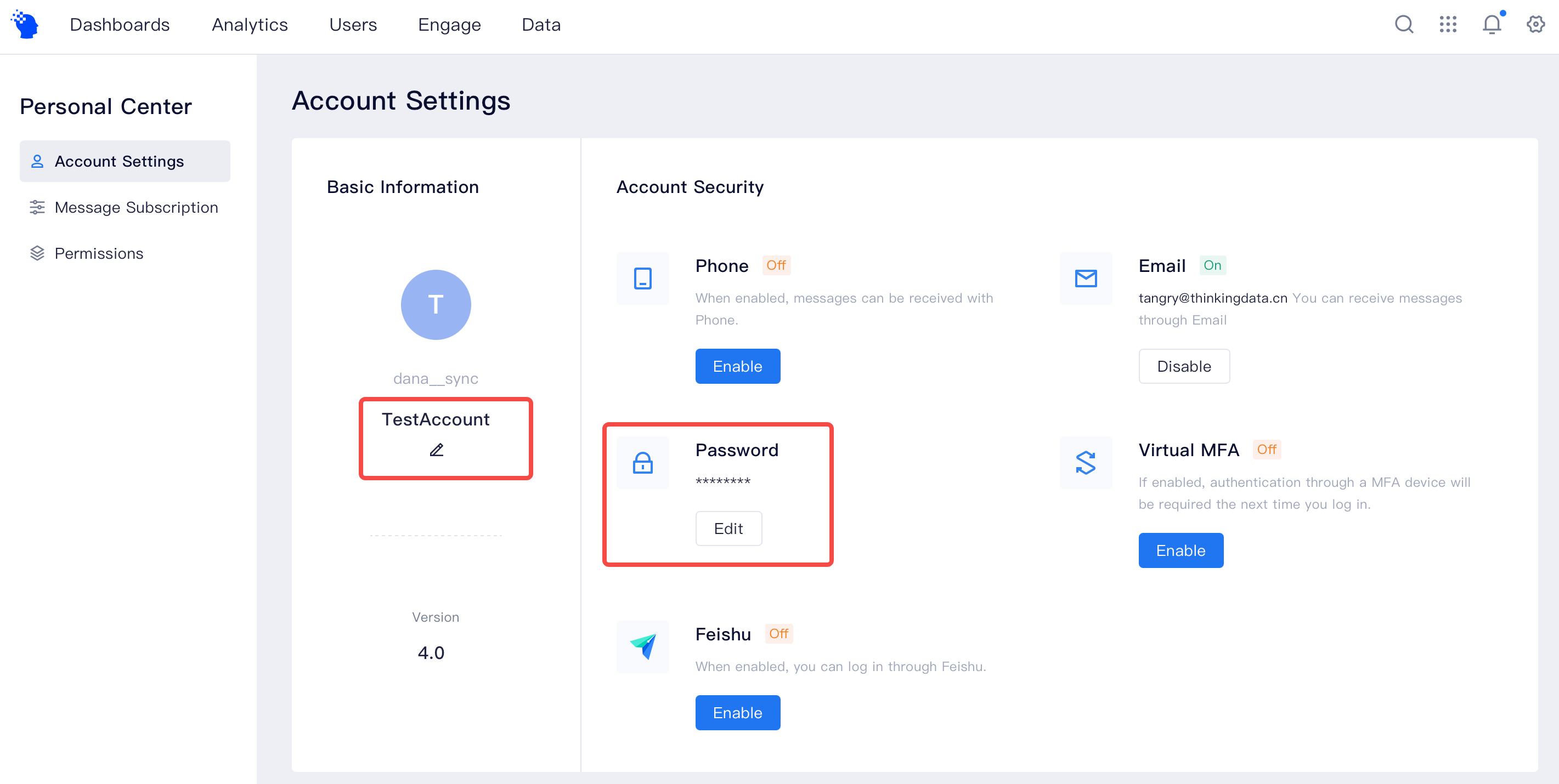The image size is (1559, 784).
Task: Click the tangry@thinkingdata.cn email address
Action: click(1213, 298)
